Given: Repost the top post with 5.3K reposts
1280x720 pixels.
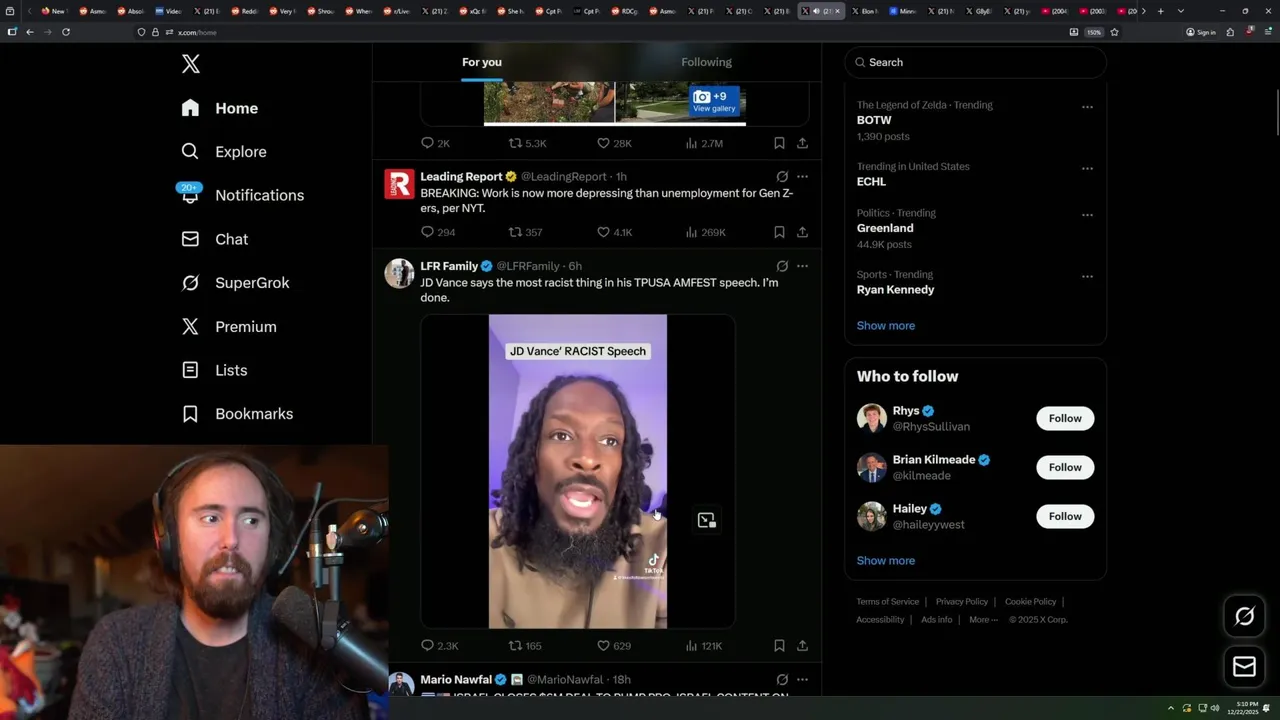Looking at the screenshot, I should (x=527, y=143).
